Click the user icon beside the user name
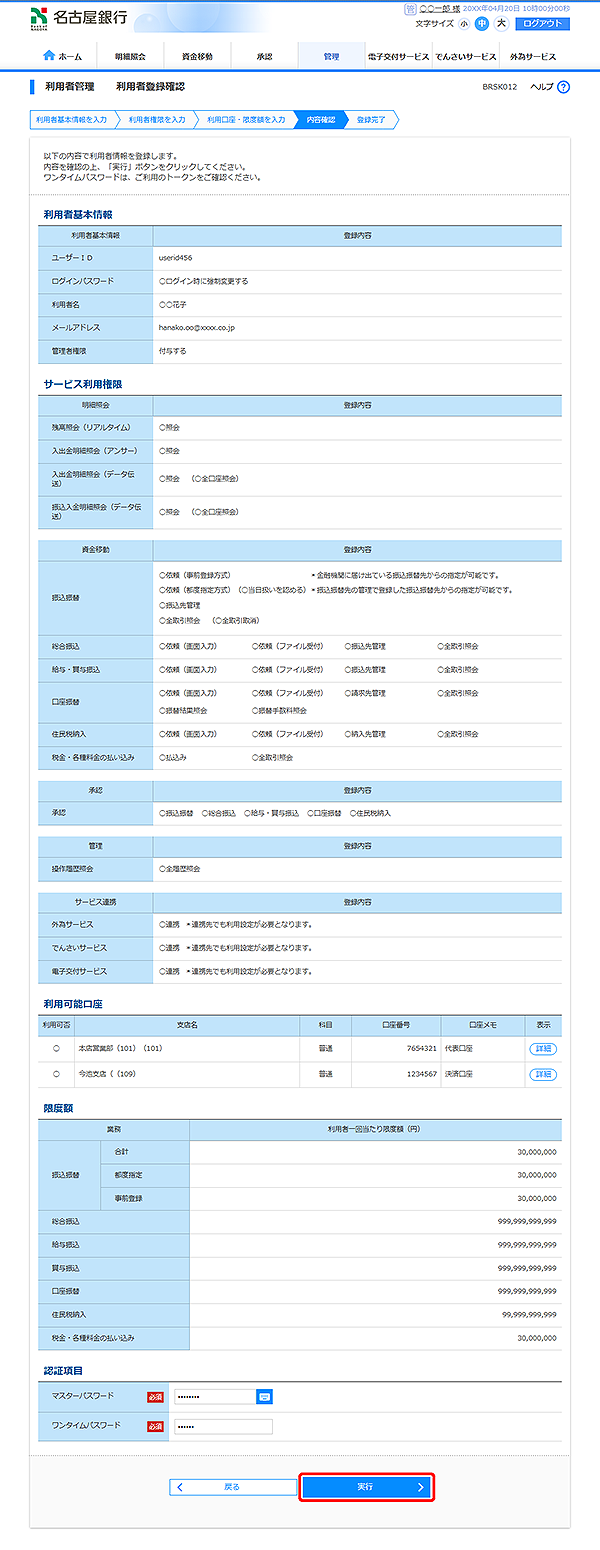This screenshot has height=1550, width=600. pos(409,8)
